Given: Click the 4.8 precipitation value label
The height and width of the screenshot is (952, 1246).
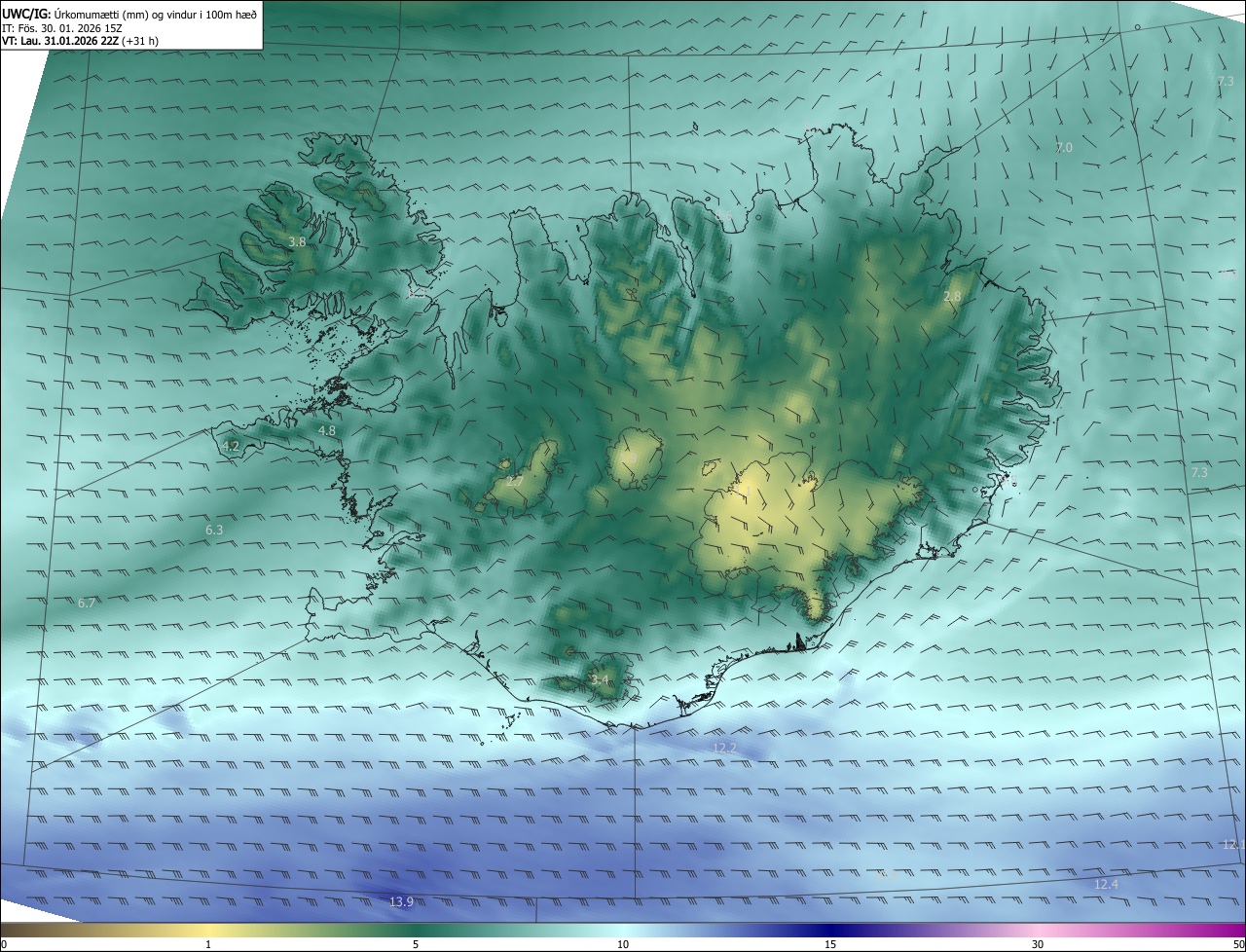Looking at the screenshot, I should [x=327, y=430].
